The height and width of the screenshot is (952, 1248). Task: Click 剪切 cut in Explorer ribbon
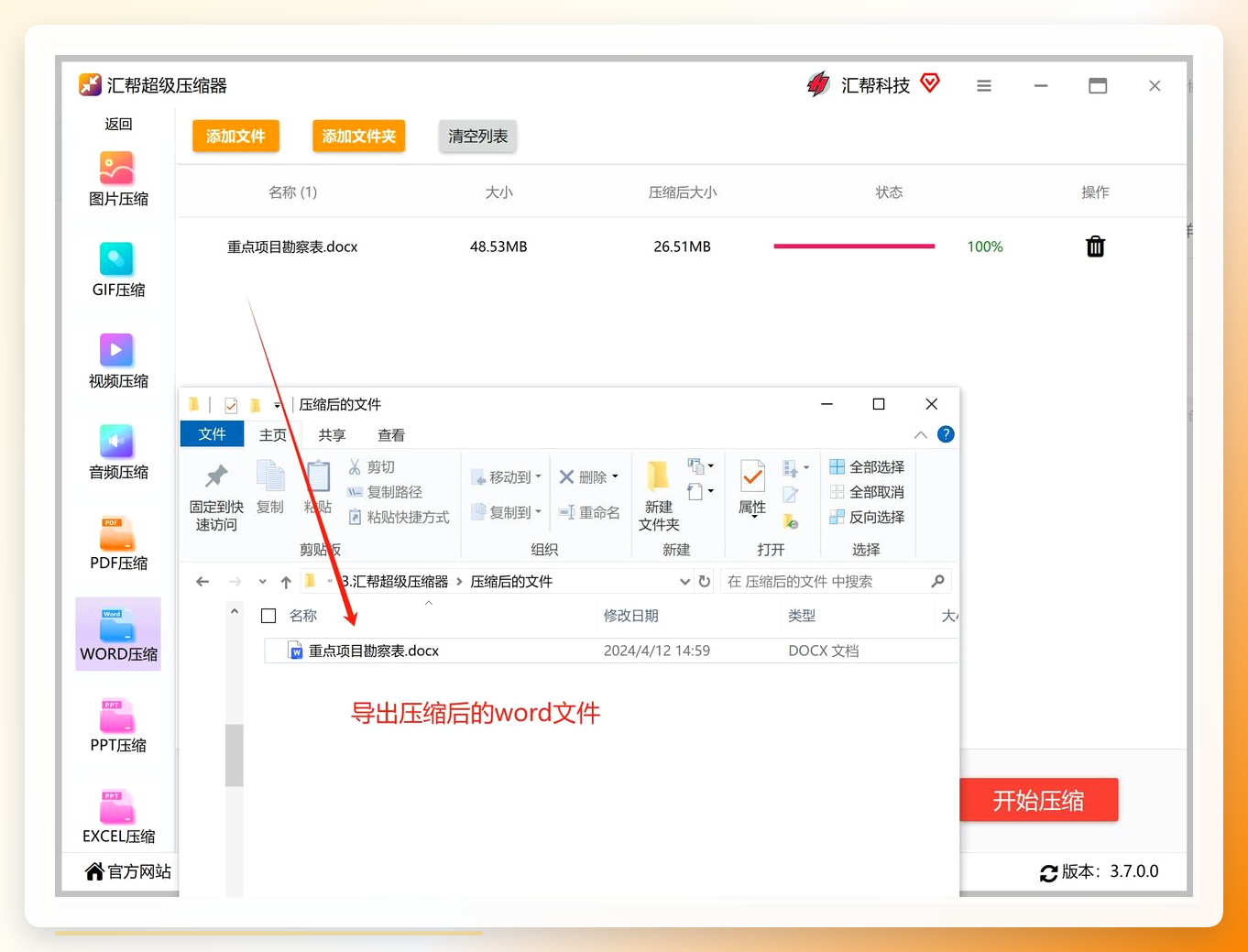click(x=371, y=467)
